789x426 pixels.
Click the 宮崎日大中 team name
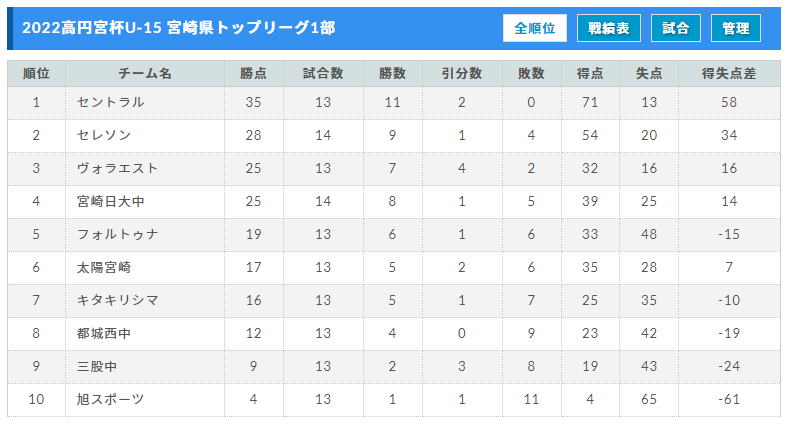(x=111, y=201)
